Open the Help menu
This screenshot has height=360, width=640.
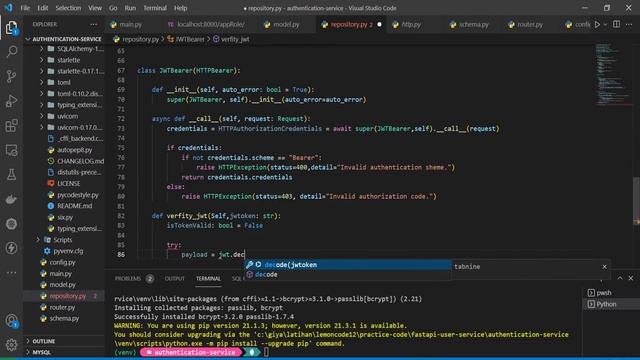[x=180, y=8]
